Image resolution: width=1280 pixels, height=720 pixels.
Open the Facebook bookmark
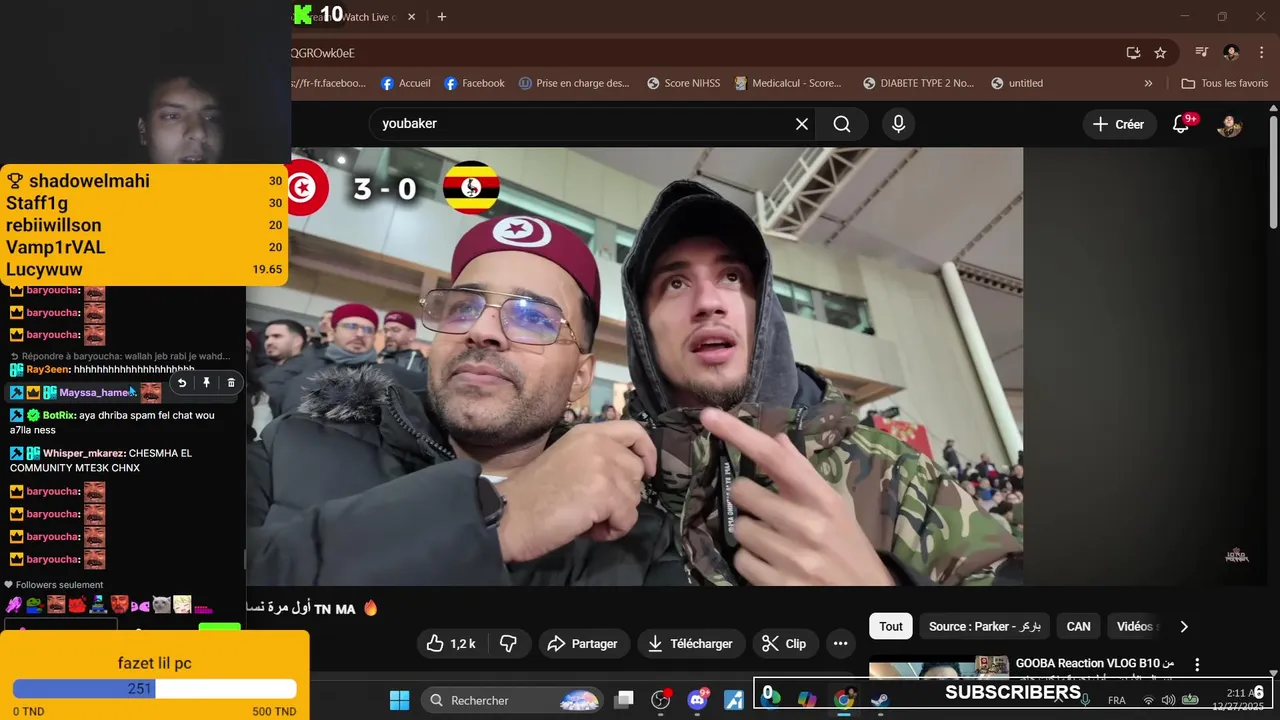coord(474,83)
